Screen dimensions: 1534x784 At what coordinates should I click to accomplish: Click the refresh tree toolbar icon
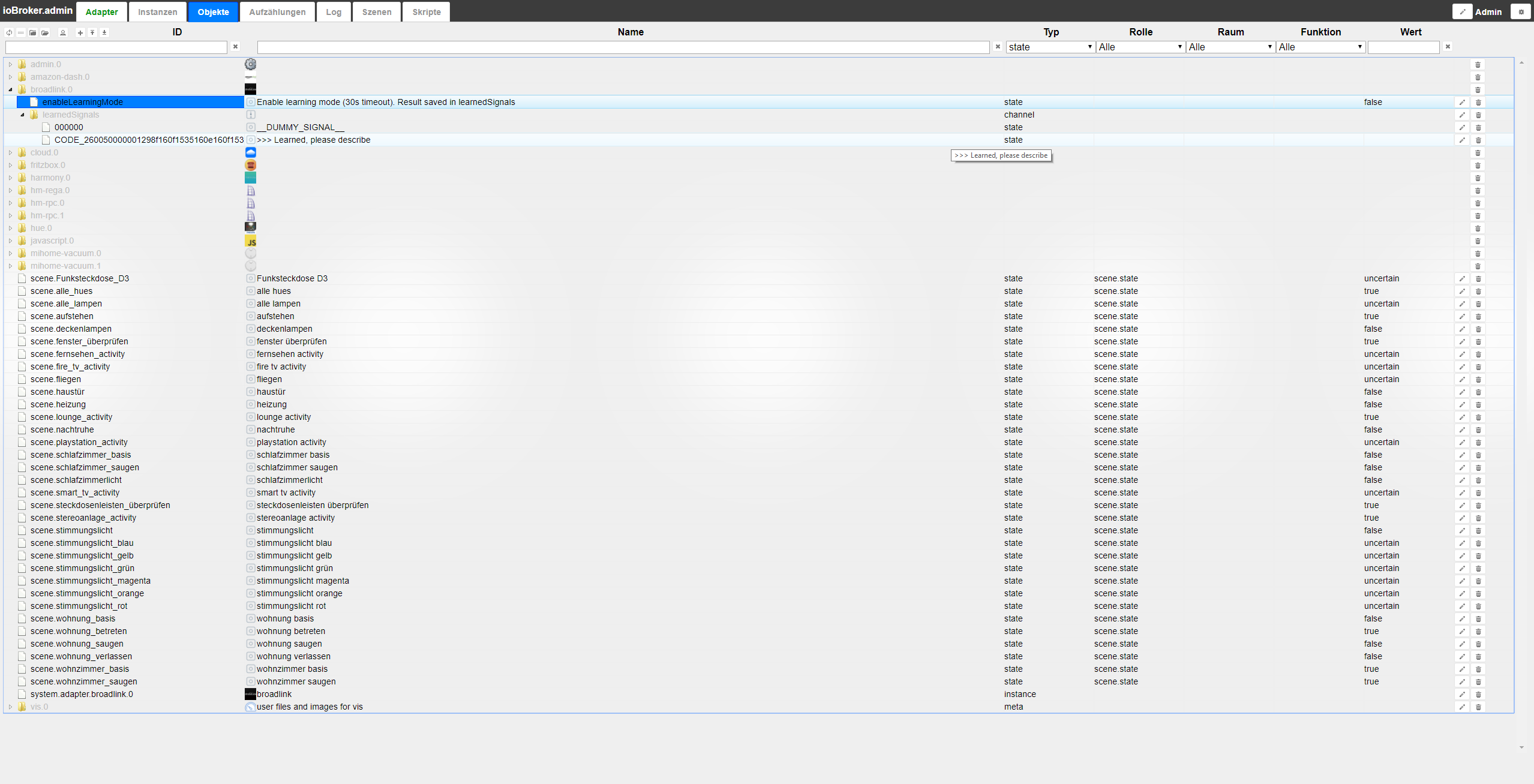coord(9,32)
